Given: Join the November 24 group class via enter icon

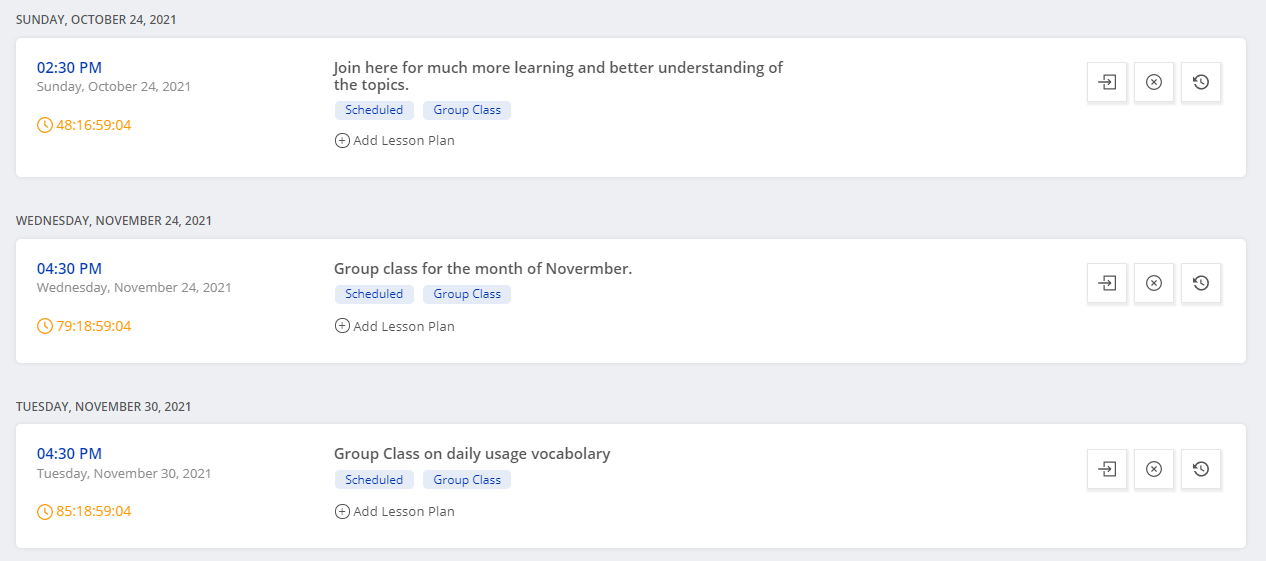Looking at the screenshot, I should click(1107, 283).
